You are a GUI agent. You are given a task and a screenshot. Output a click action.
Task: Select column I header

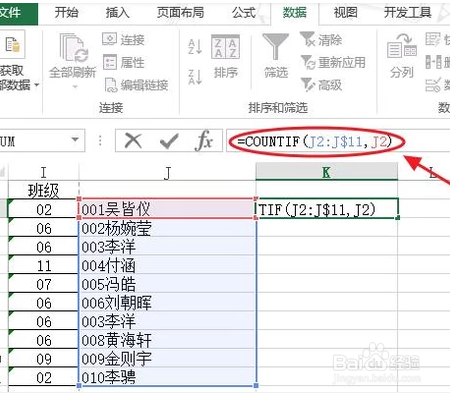[43, 173]
